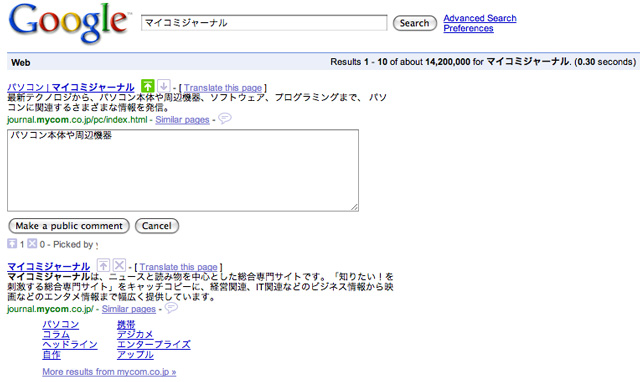640x382 pixels.
Task: Click the Web label in results bar
Action: pos(21,62)
